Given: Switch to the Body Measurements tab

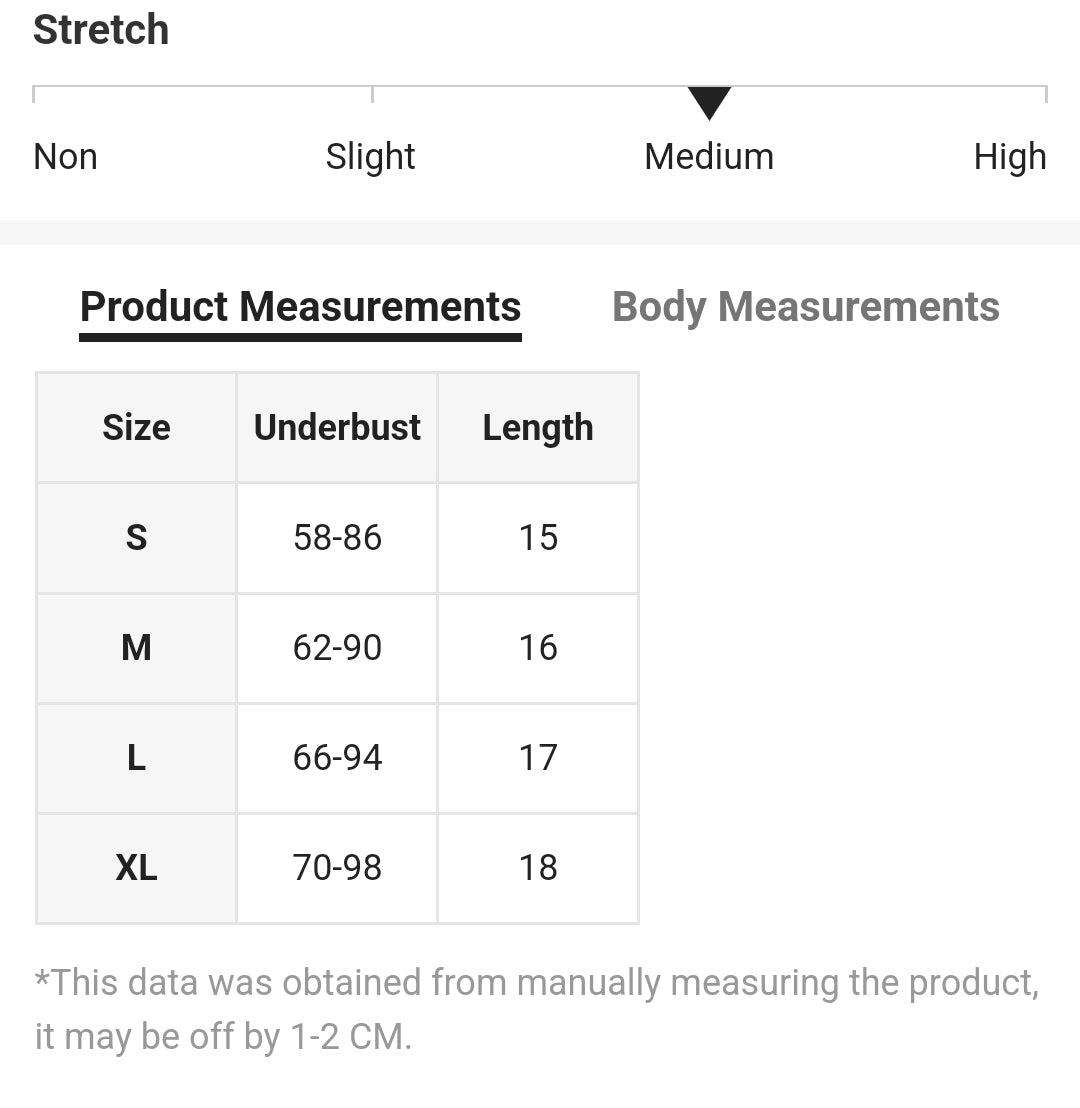Looking at the screenshot, I should (x=805, y=307).
